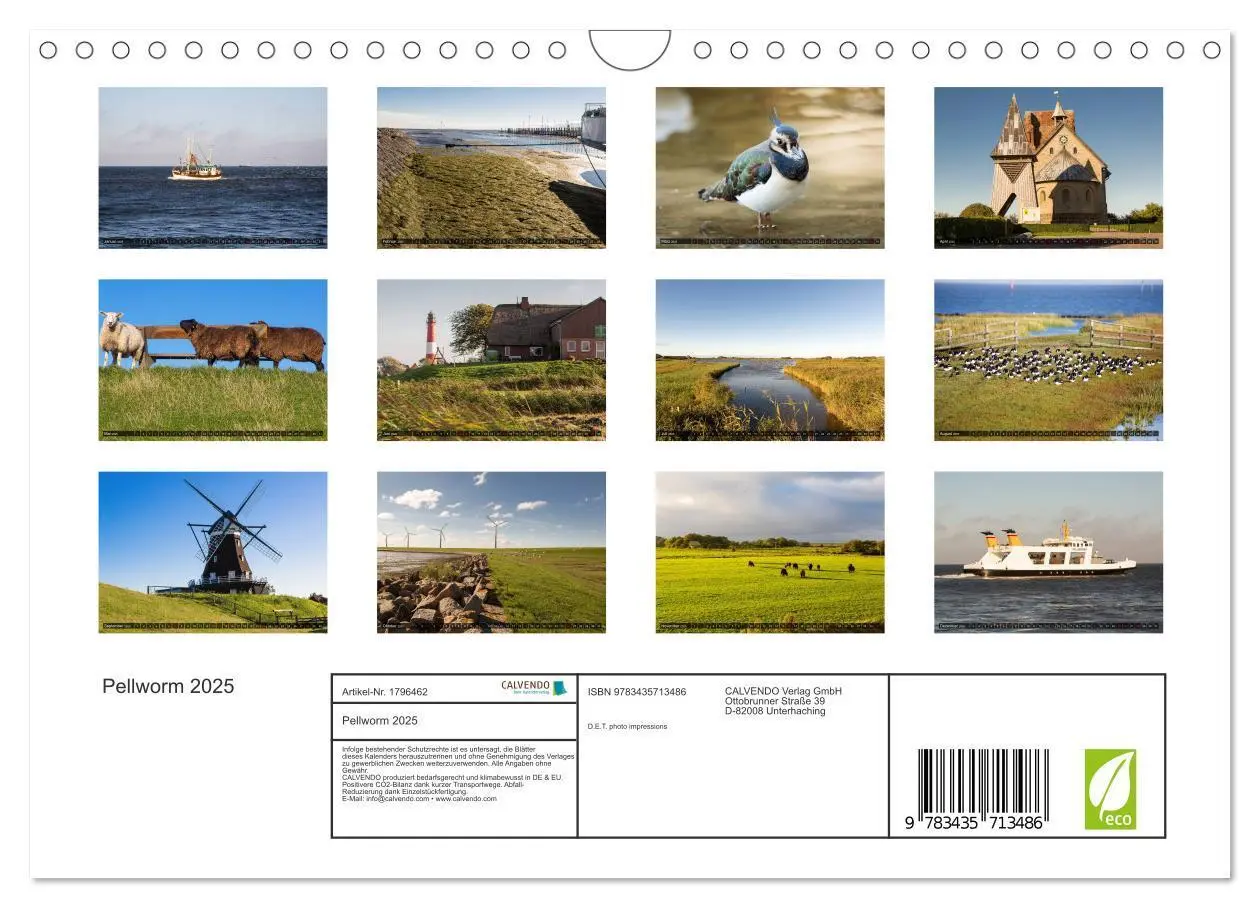Open the harbor pier and grassy dike photo

tap(491, 167)
